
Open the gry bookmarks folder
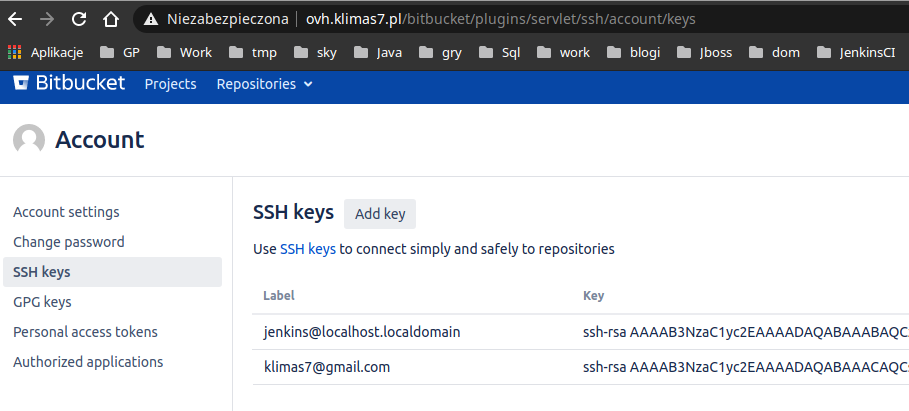tap(441, 53)
